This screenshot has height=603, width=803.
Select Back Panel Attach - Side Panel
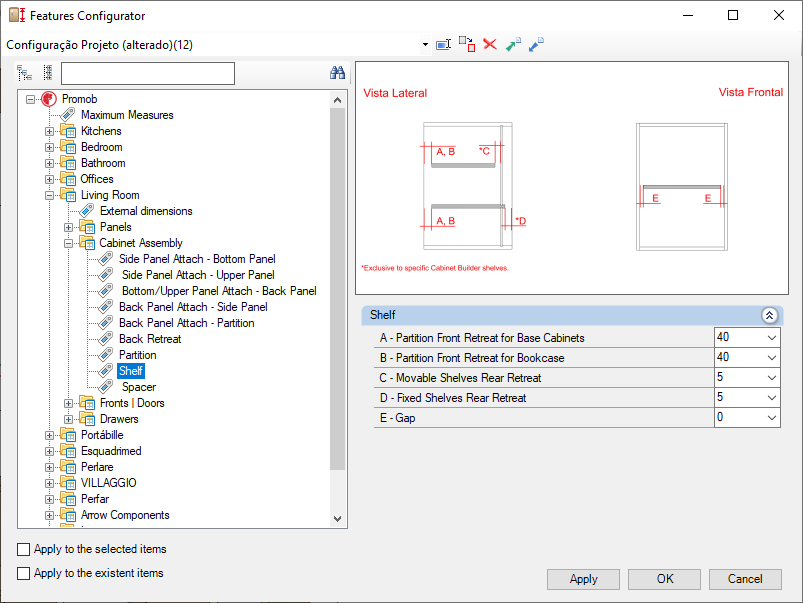click(193, 307)
